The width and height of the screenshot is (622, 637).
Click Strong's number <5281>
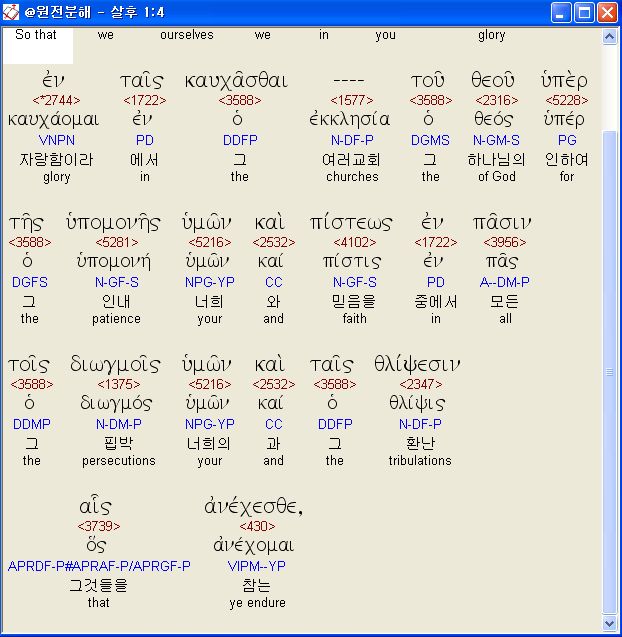point(117,242)
